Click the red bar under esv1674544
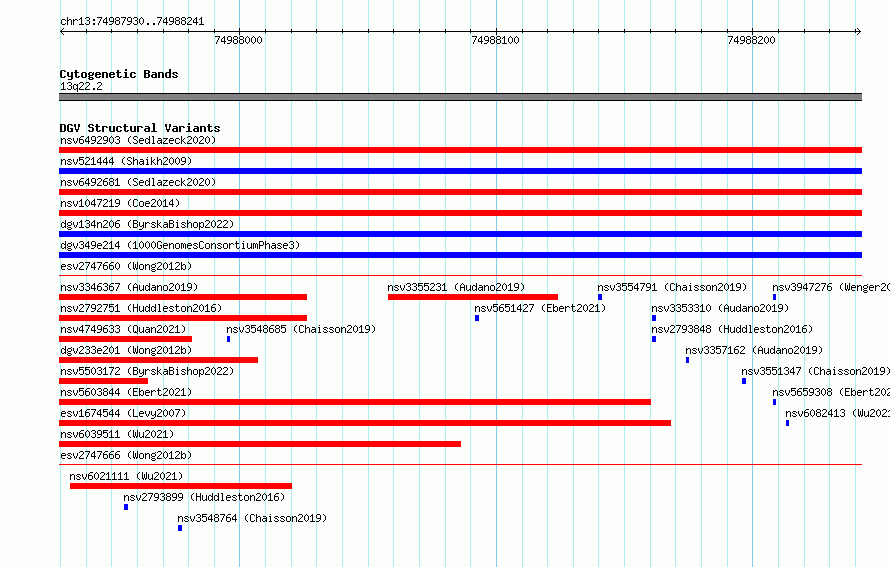This screenshot has width=890, height=567. 365,423
